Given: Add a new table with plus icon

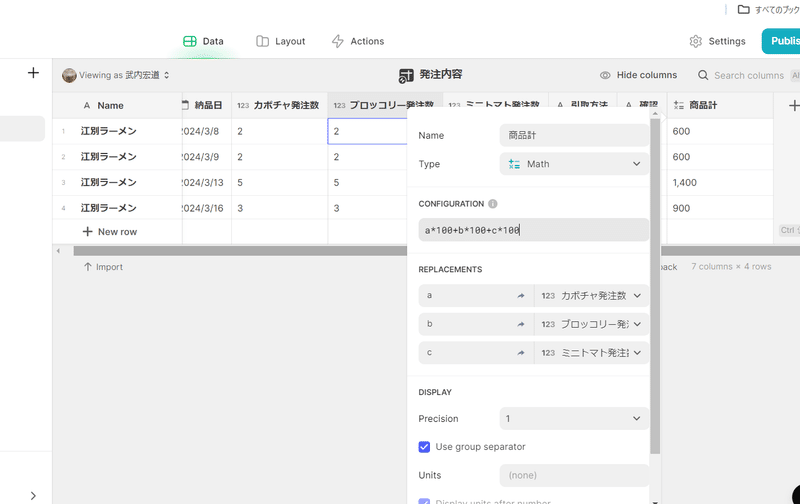Looking at the screenshot, I should click(x=33, y=73).
